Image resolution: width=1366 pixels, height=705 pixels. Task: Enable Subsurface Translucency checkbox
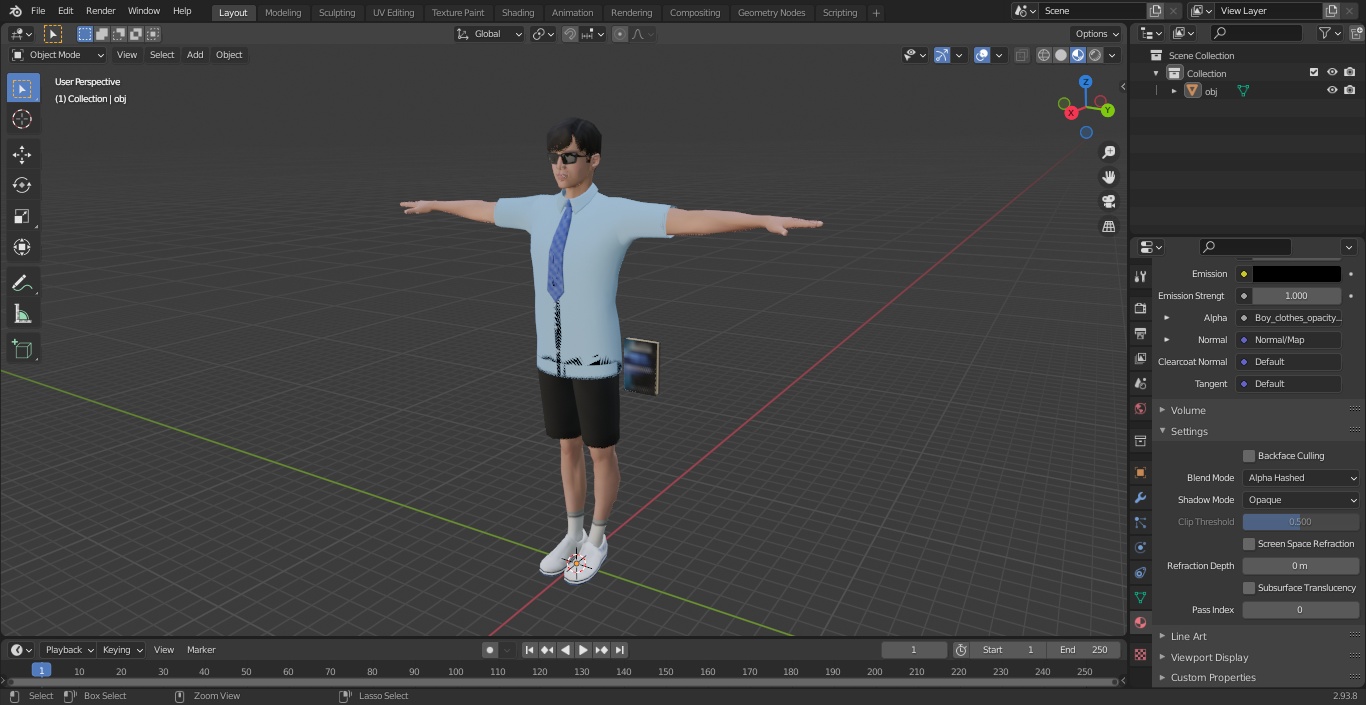tap(1249, 588)
